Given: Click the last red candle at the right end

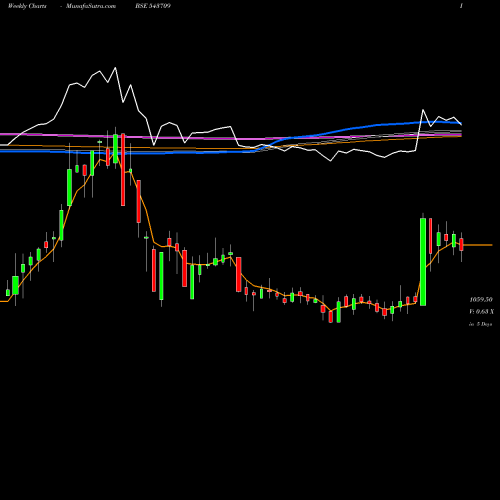Looking at the screenshot, I should (461, 244).
